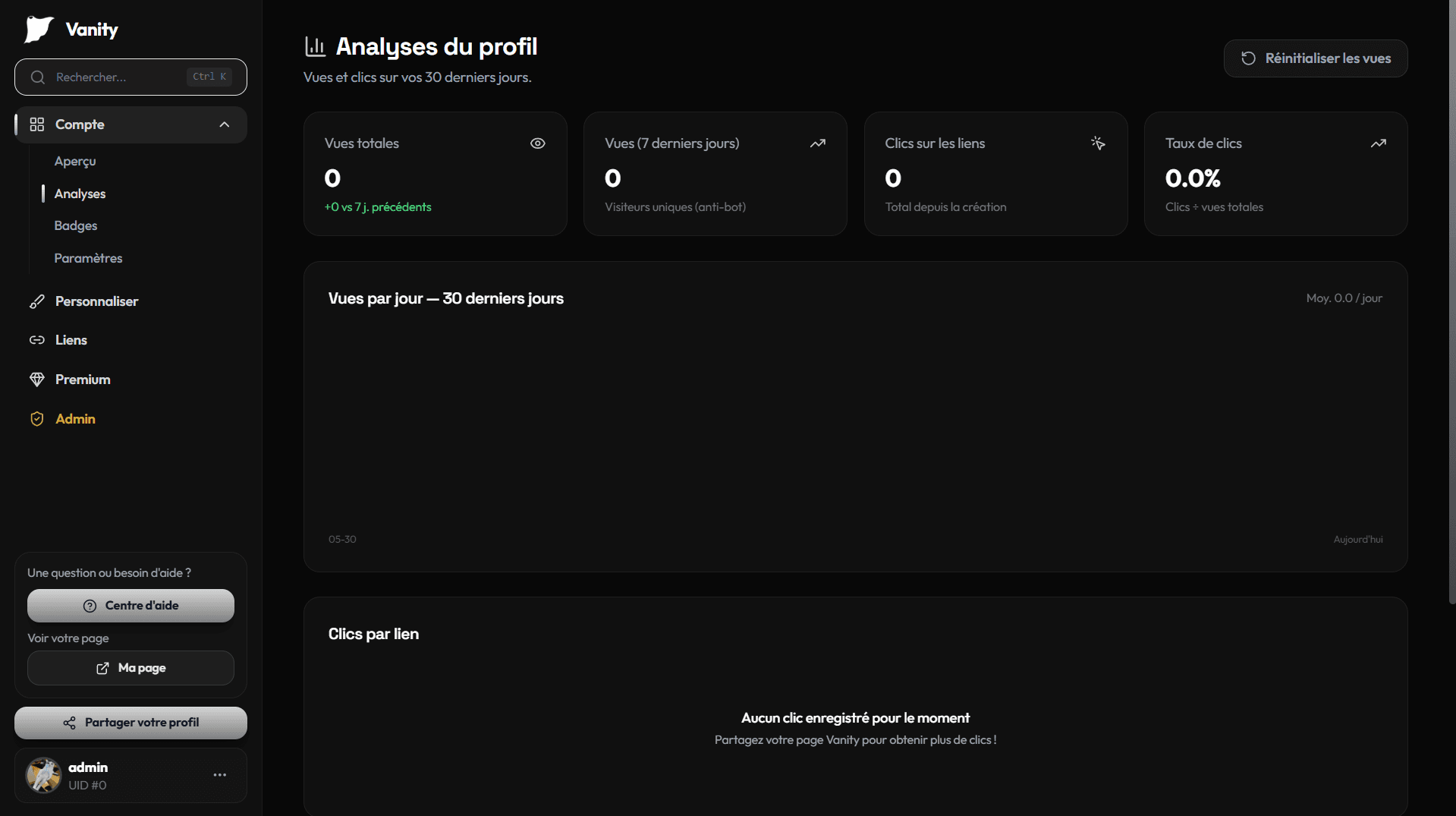Click the Rechercher search field
This screenshot has height=816, width=1456.
pos(131,77)
